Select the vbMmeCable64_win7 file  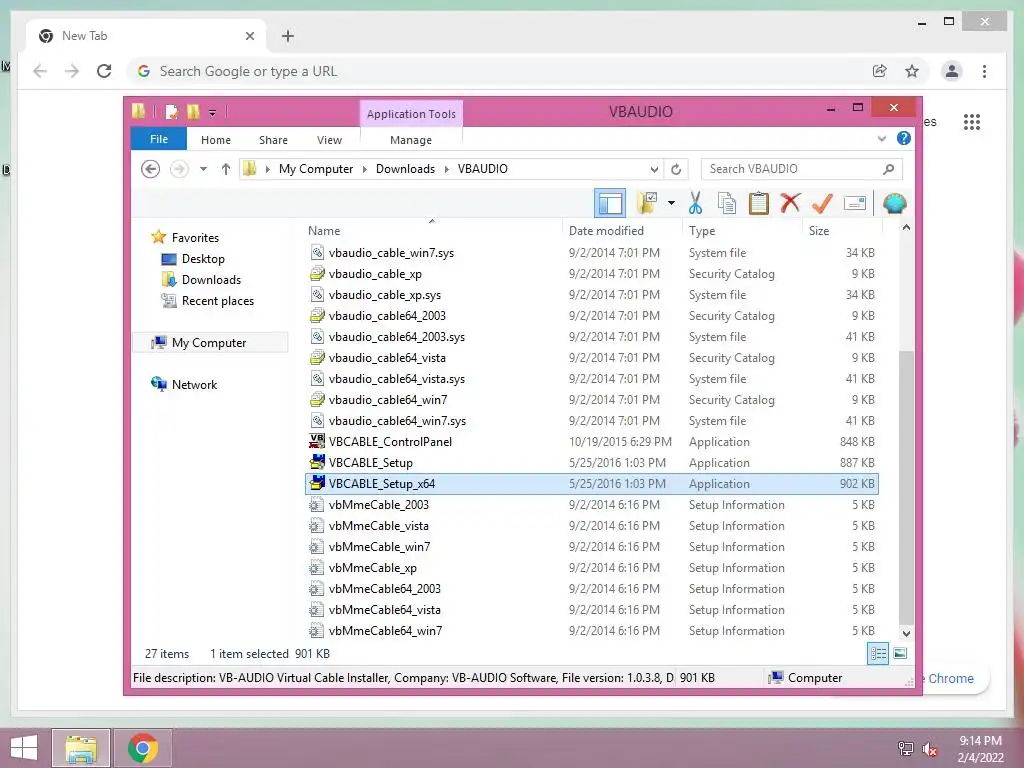[592, 631]
